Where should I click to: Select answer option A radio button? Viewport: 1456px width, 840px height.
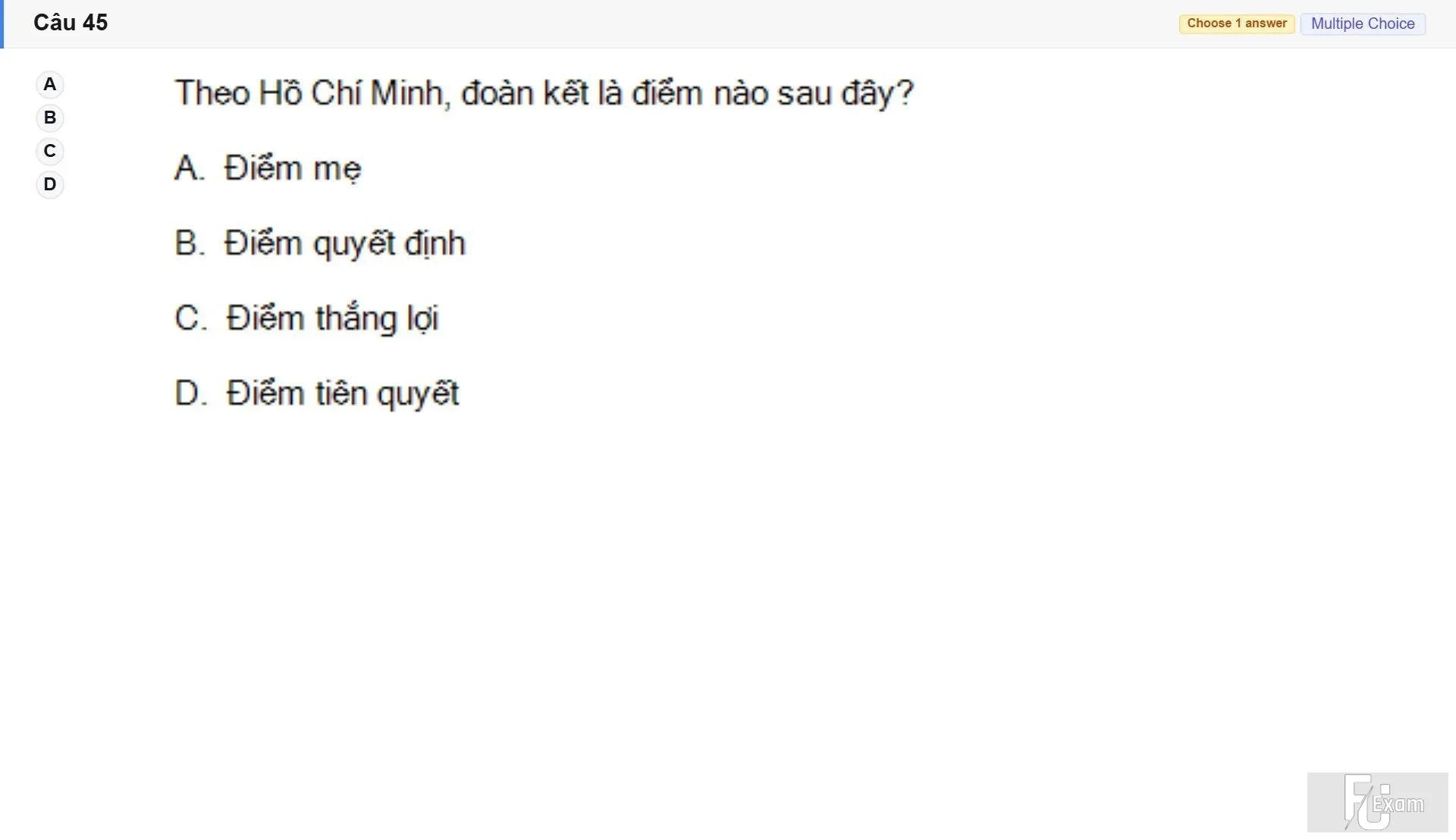point(50,84)
